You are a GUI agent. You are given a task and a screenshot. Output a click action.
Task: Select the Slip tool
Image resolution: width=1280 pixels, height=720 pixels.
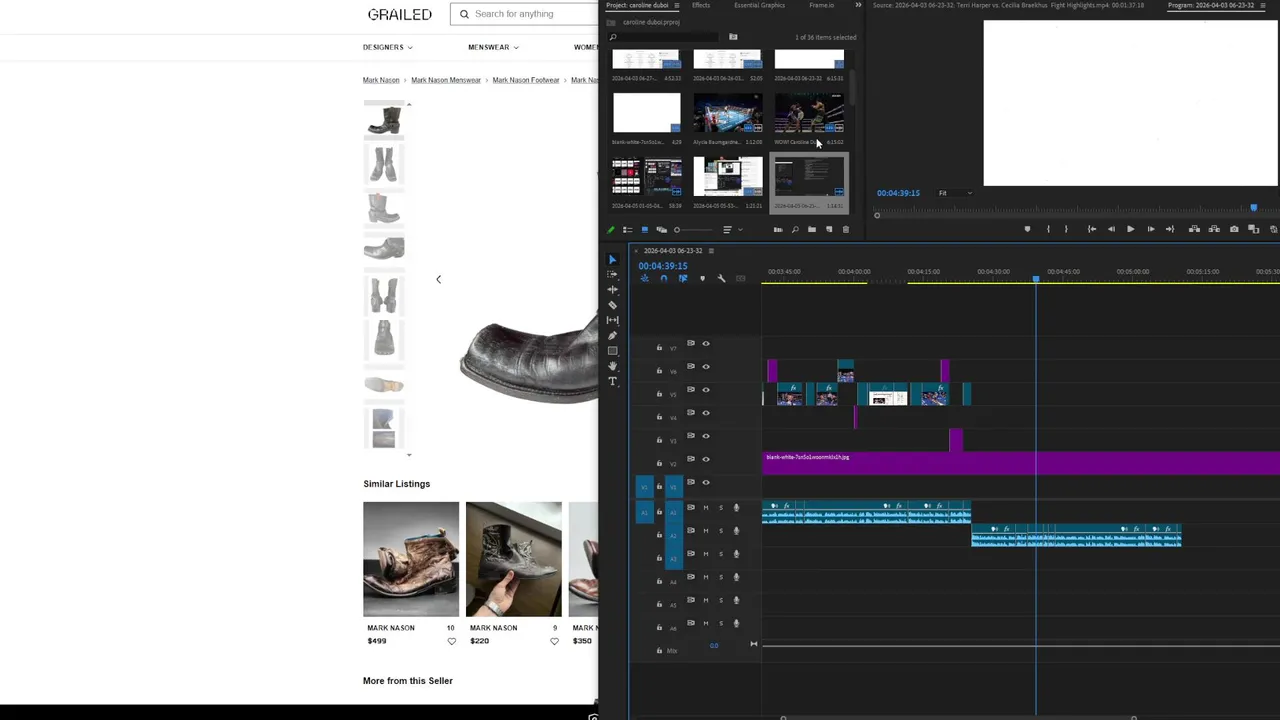[x=613, y=320]
